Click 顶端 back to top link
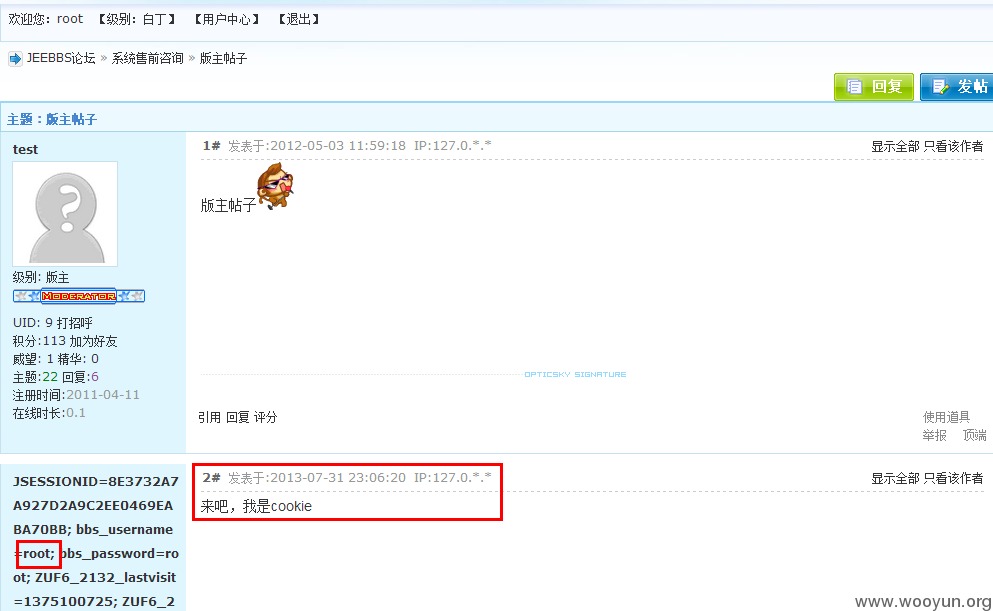Screen dimensions: 993x611 click(x=975, y=435)
